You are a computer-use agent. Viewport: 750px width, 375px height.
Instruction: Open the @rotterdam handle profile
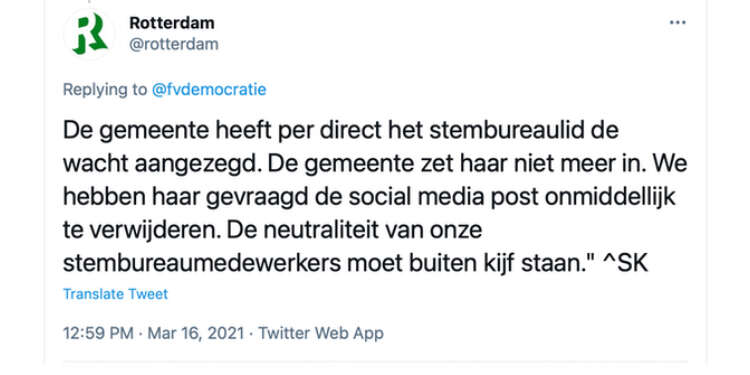(x=174, y=44)
